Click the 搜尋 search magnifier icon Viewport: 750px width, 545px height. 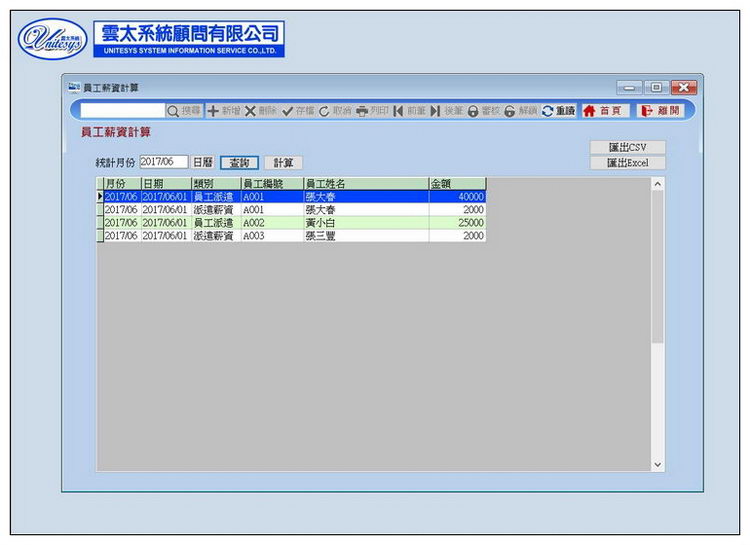pos(173,111)
